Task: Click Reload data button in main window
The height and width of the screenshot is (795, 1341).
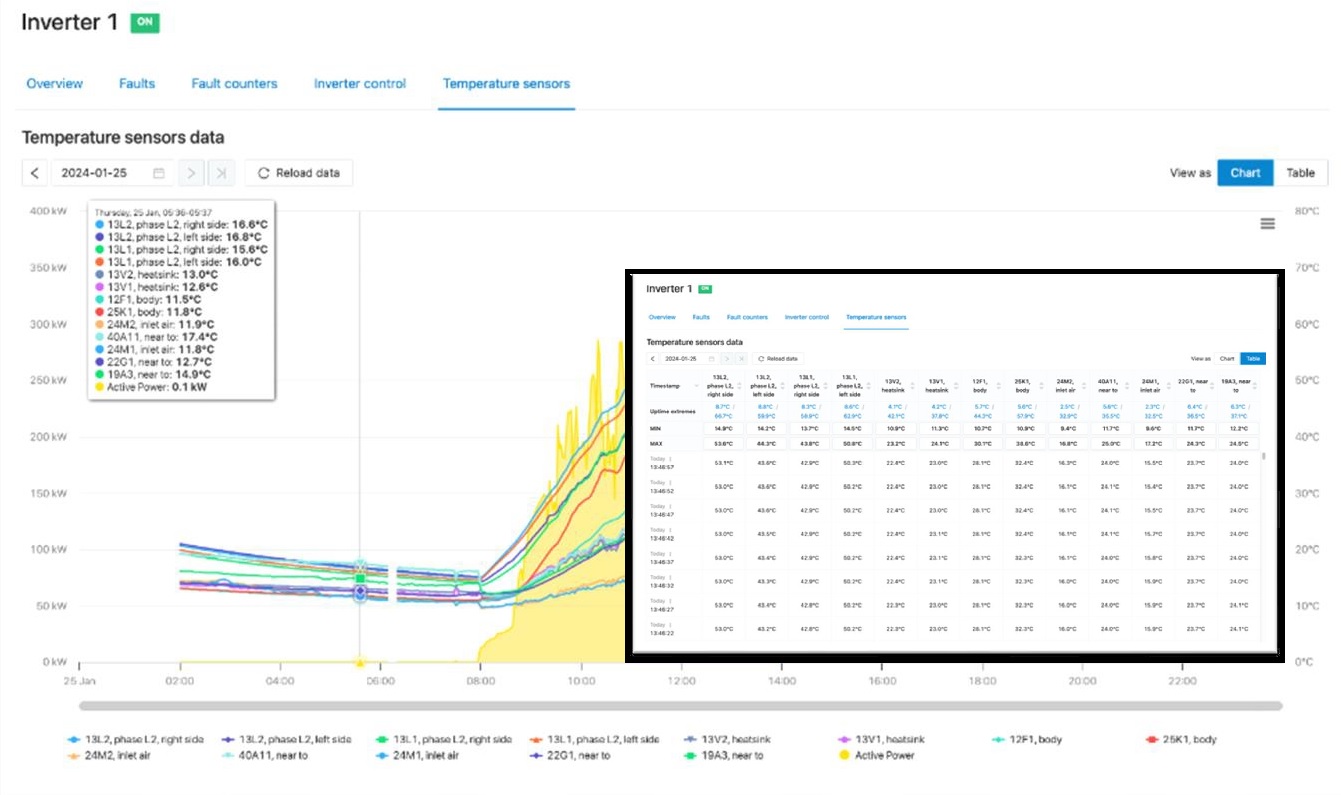Action: [x=298, y=173]
